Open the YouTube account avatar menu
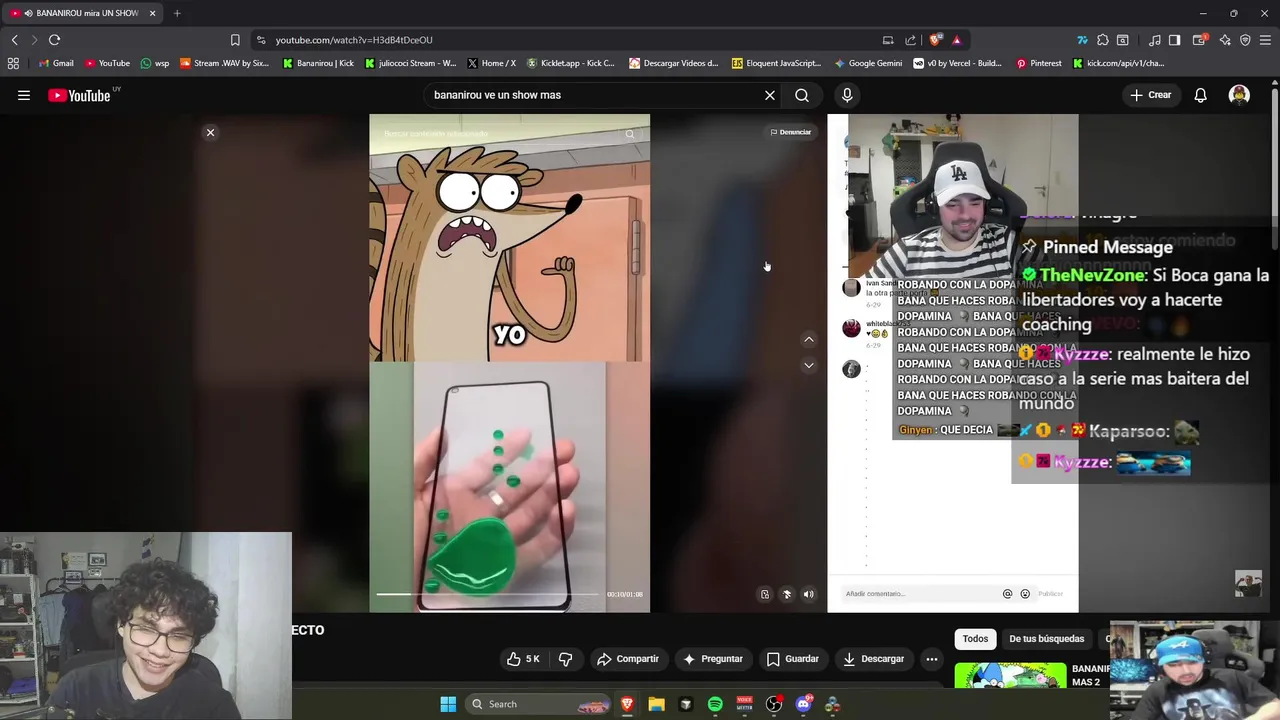Image resolution: width=1280 pixels, height=720 pixels. (1239, 95)
